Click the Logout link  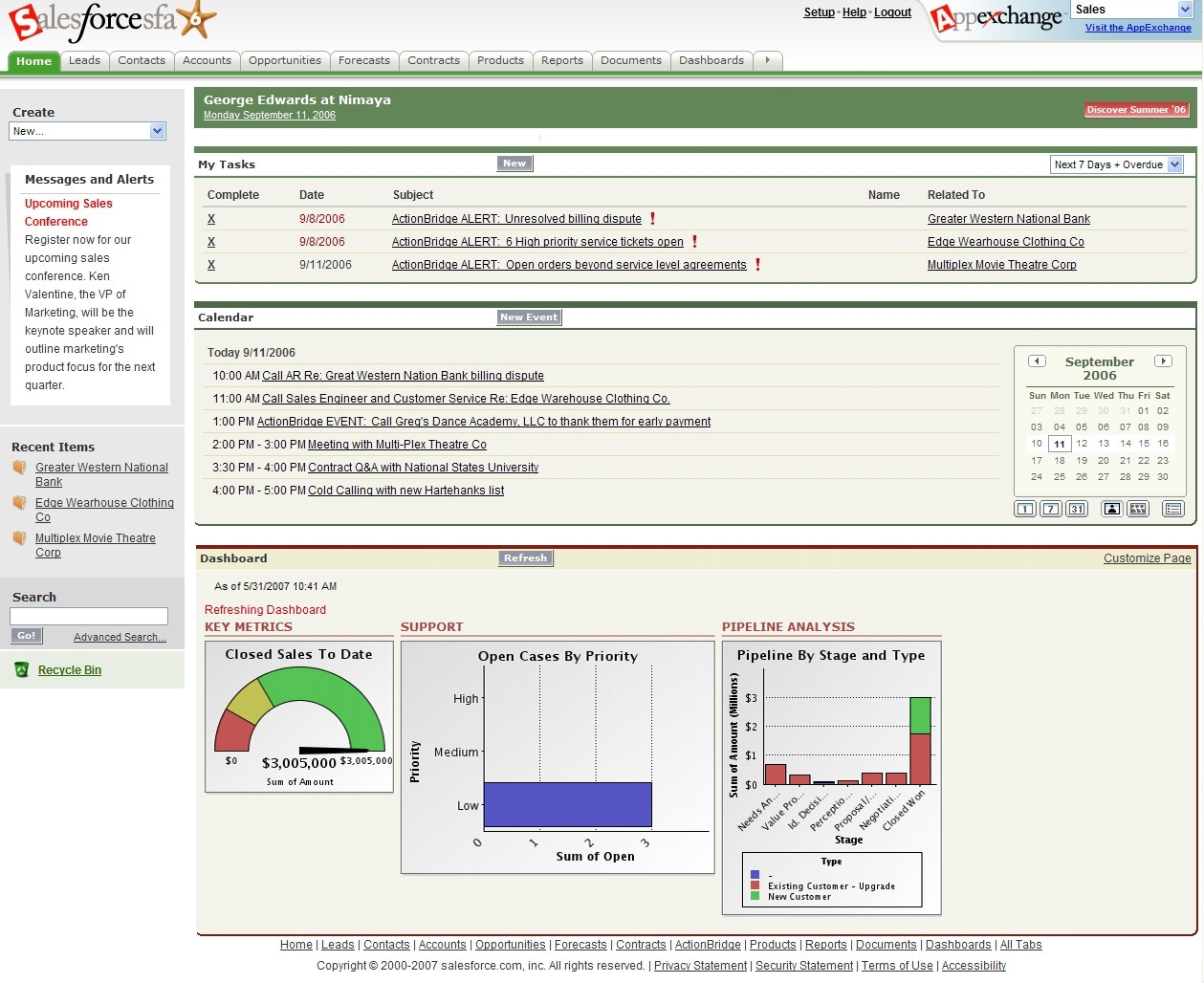(892, 12)
